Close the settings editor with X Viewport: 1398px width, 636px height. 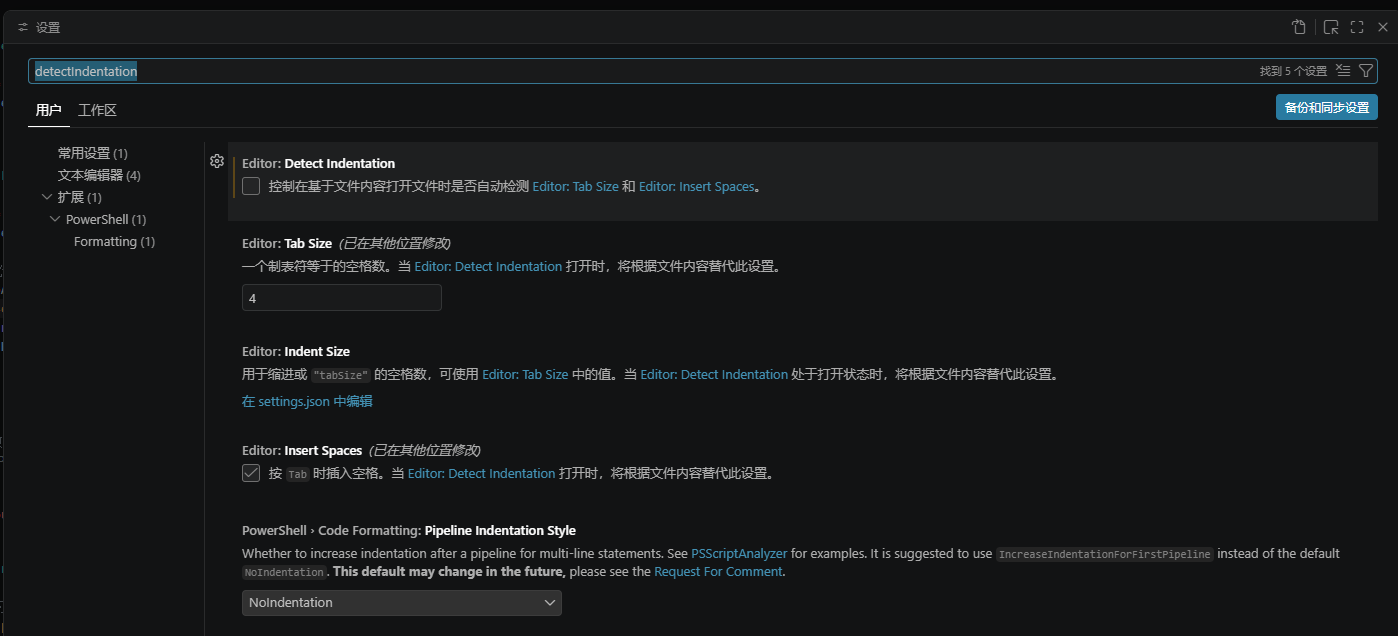coord(1383,27)
